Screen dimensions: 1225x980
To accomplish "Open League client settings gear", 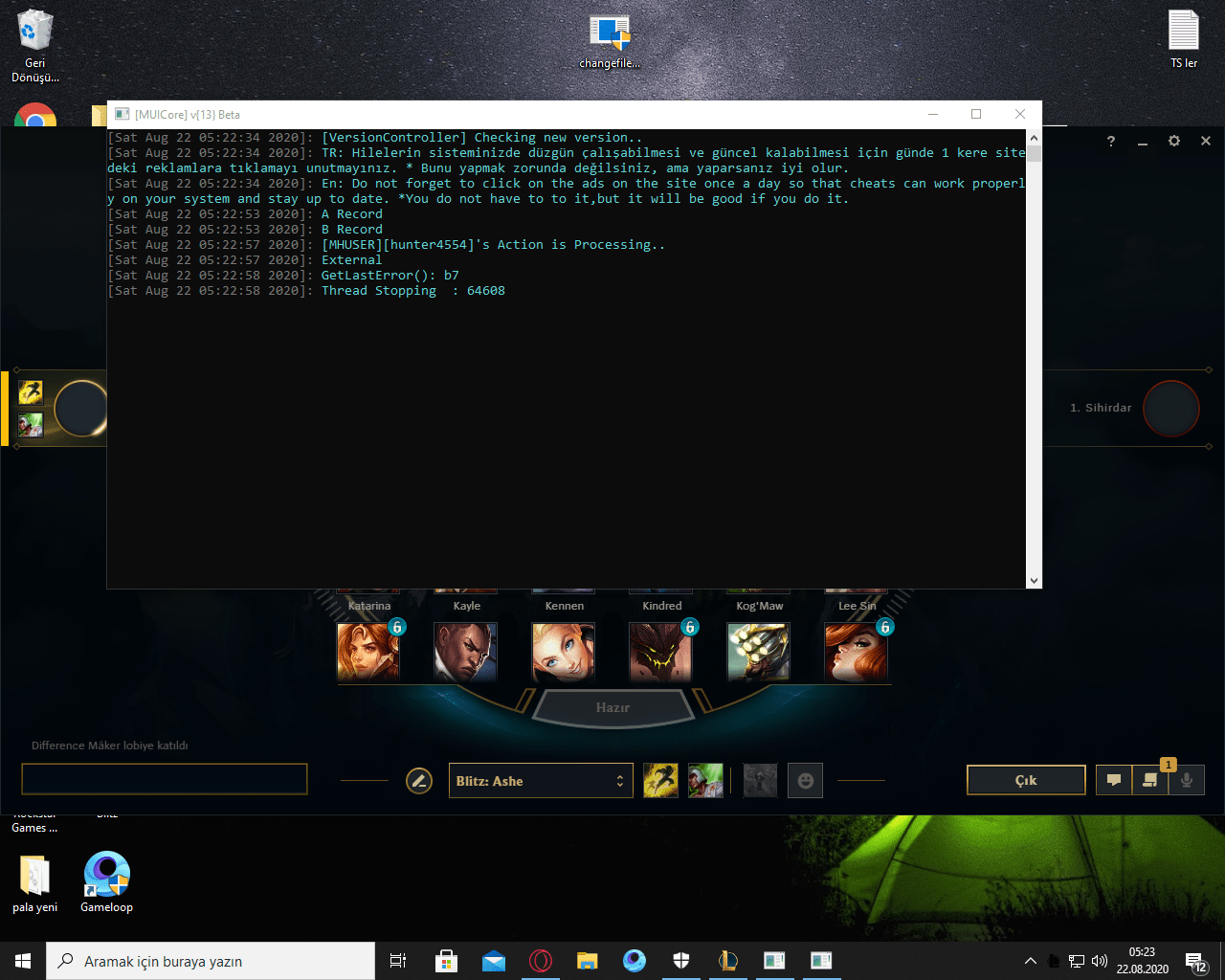I will tap(1174, 141).
